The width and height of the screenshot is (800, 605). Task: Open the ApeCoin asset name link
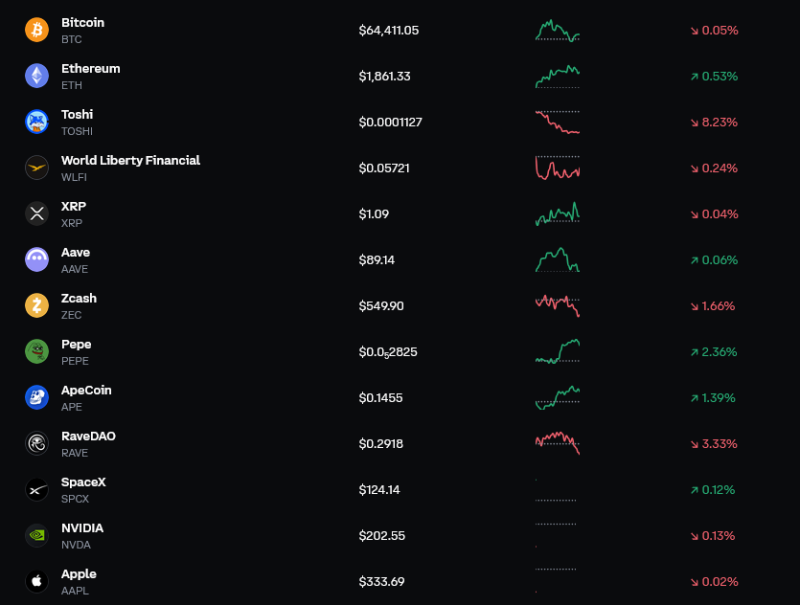(x=86, y=390)
